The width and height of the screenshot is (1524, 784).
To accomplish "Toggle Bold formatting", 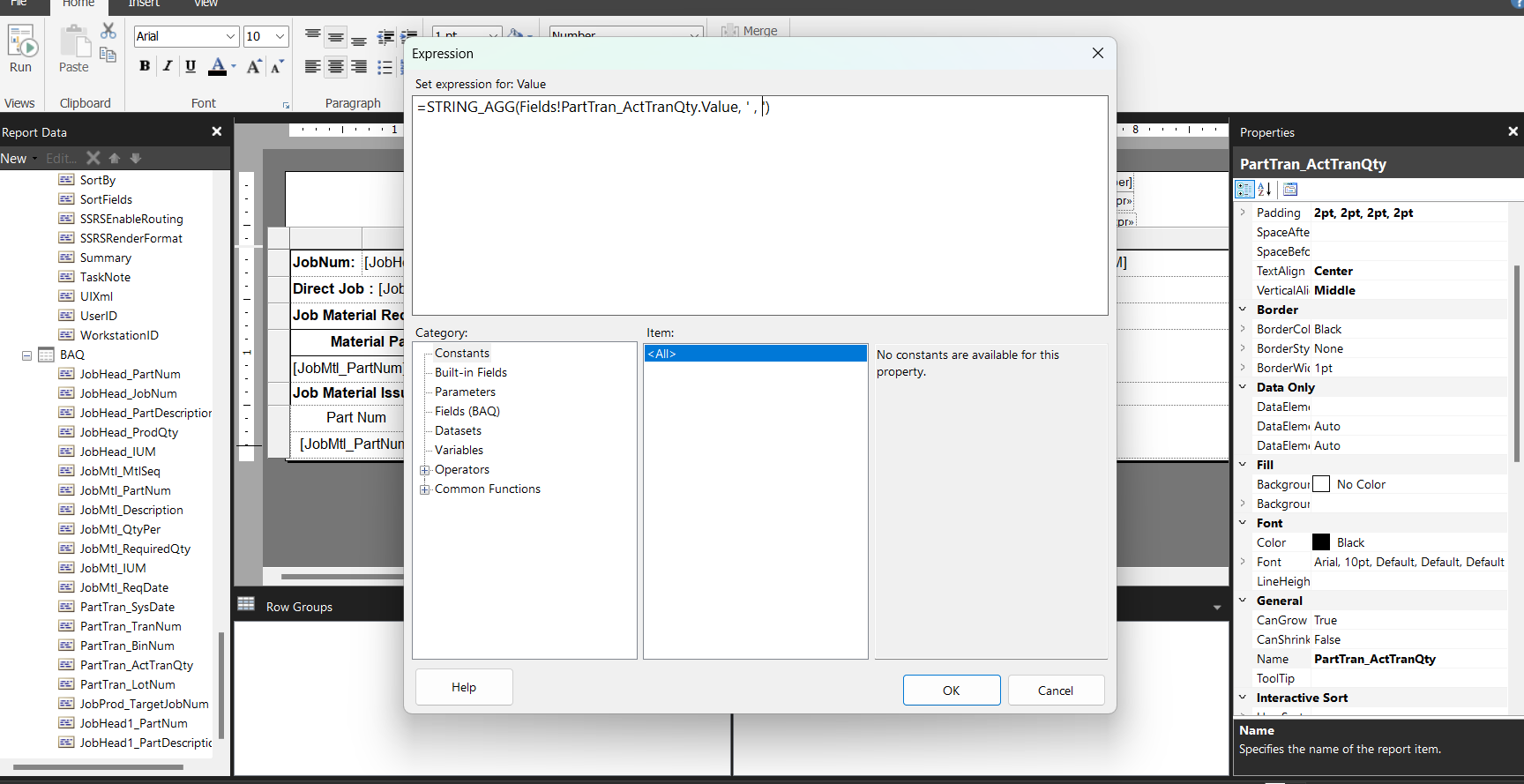I will point(145,66).
